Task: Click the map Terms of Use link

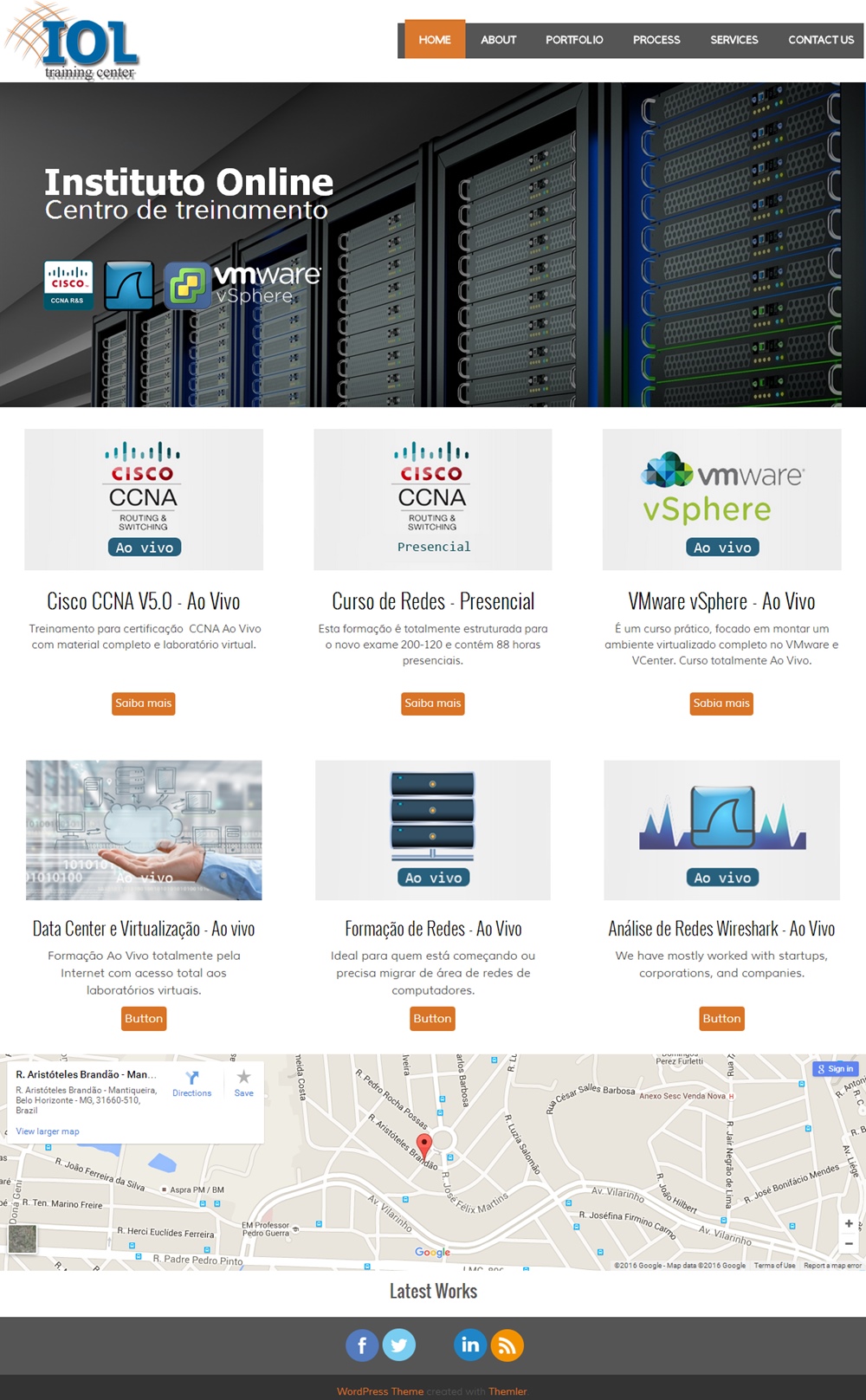Action: (774, 1266)
